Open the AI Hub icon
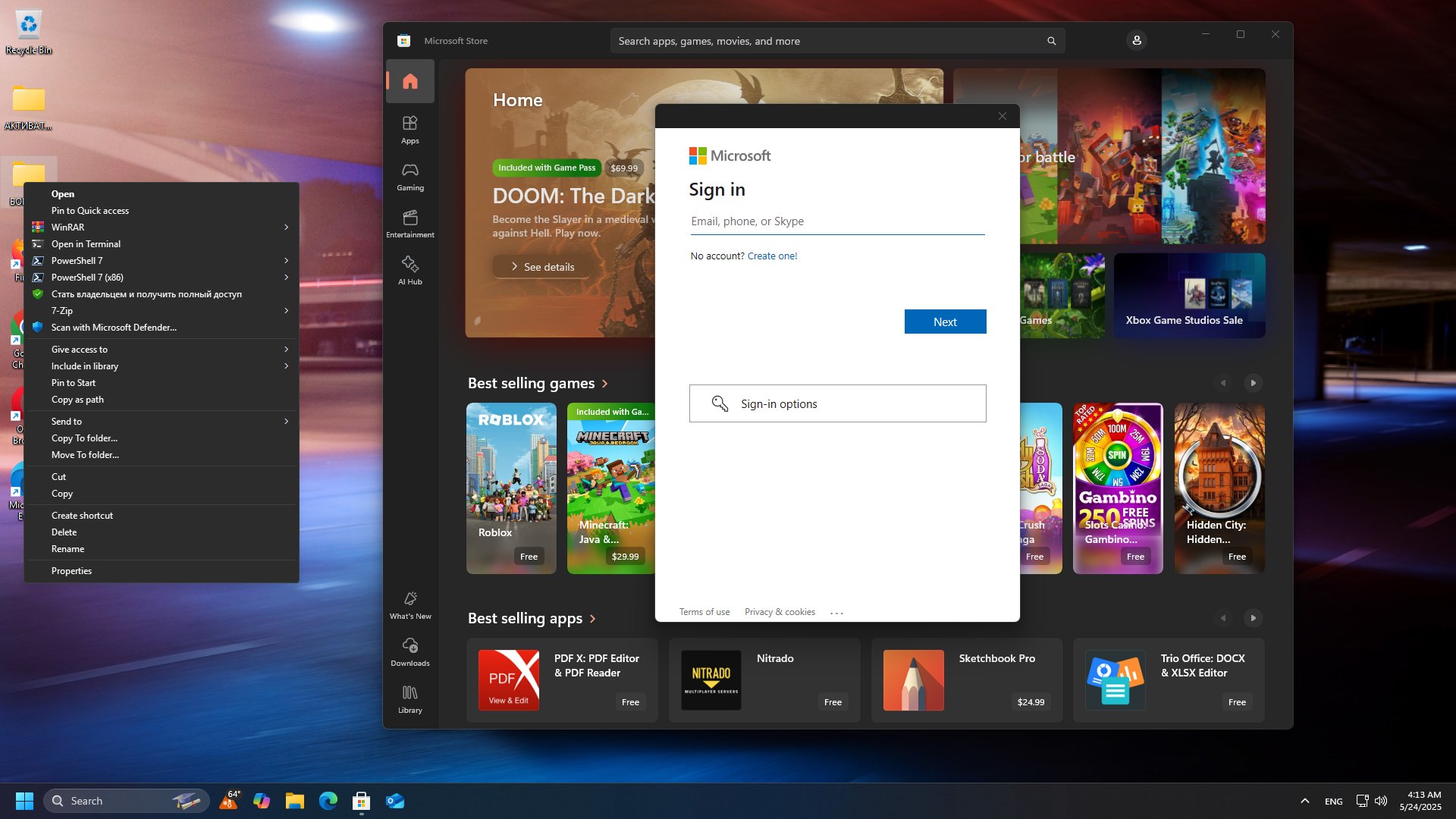The height and width of the screenshot is (819, 1456). coord(409,271)
